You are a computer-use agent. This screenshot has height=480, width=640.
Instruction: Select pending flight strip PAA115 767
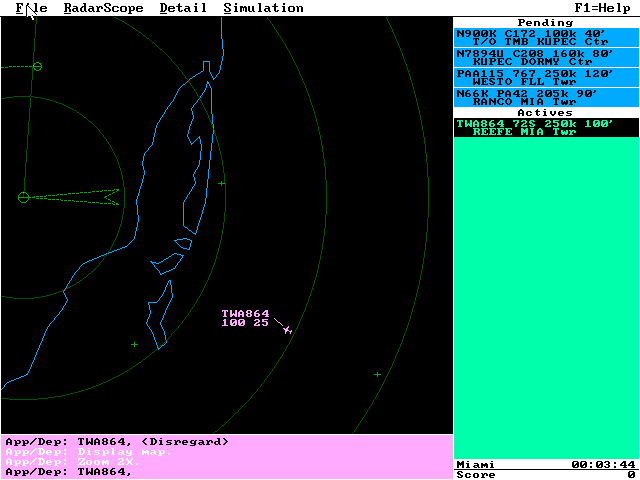pyautogui.click(x=547, y=78)
